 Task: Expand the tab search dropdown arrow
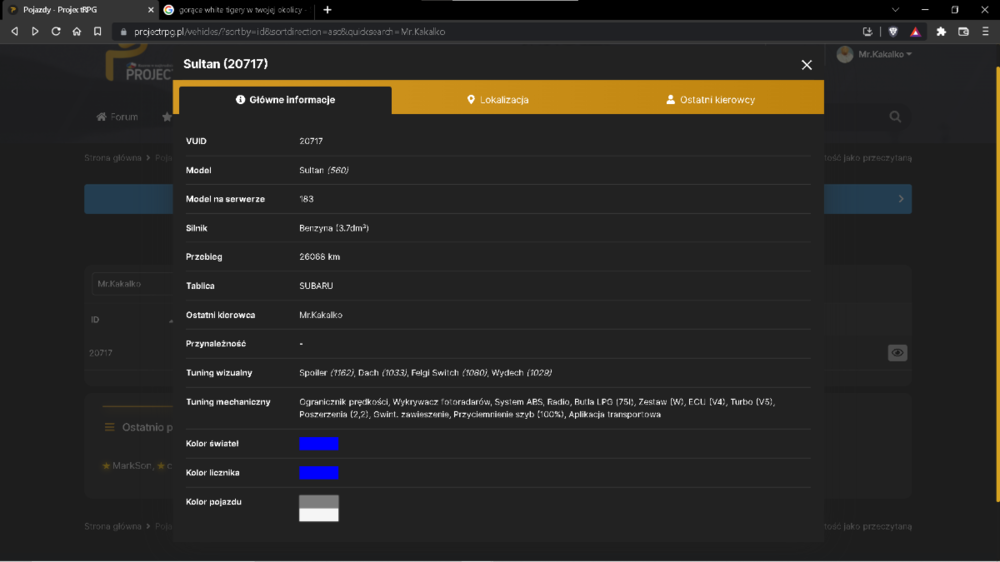point(895,10)
